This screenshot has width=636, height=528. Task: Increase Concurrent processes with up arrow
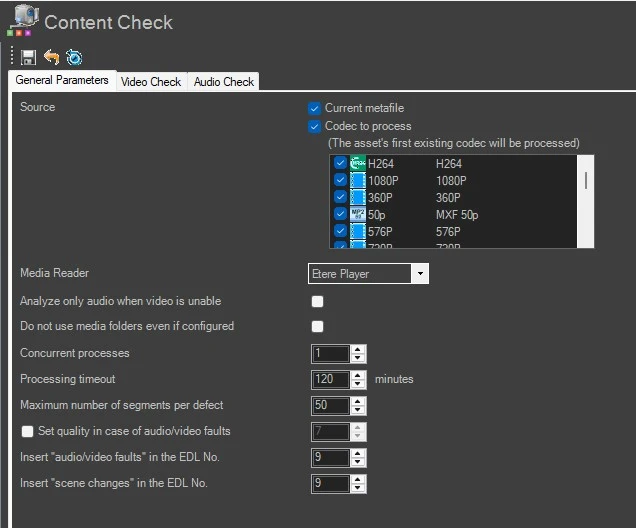[x=359, y=349]
